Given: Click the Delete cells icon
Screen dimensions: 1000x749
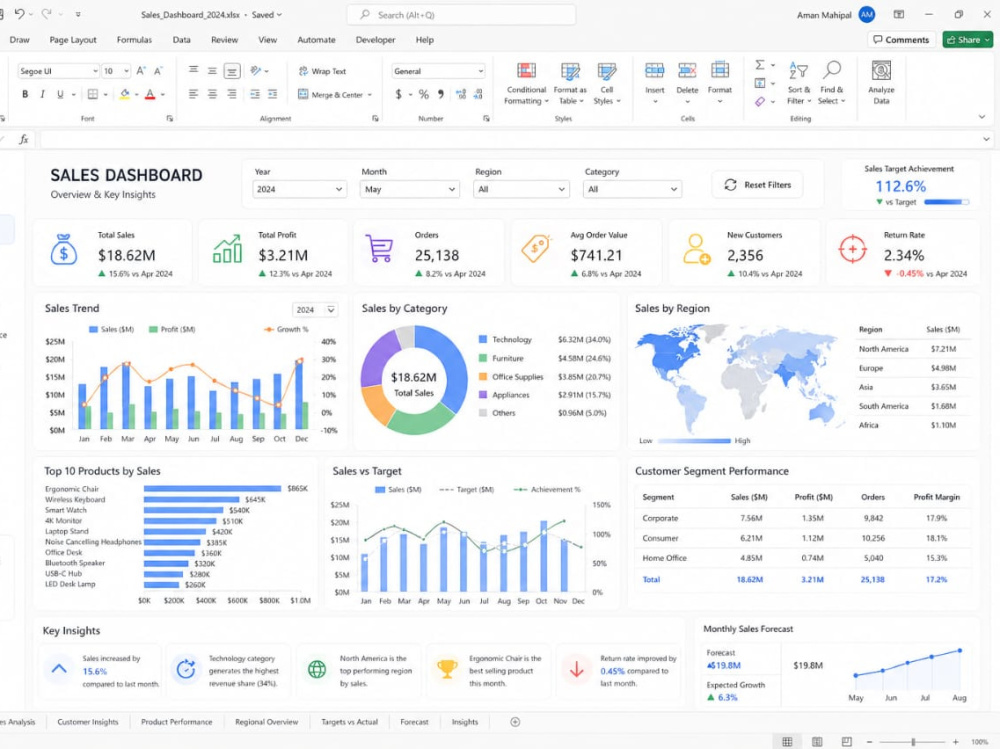Looking at the screenshot, I should pos(687,71).
